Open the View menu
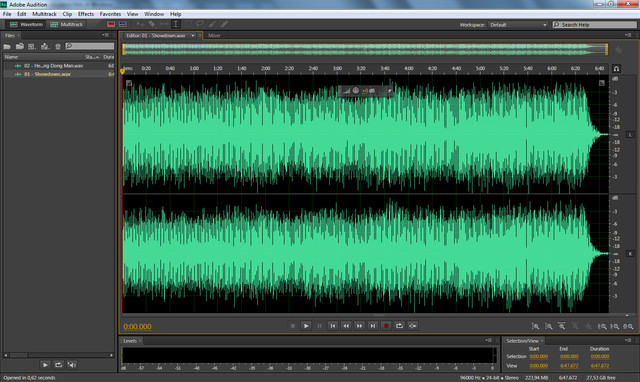This screenshot has width=640, height=382. point(132,14)
